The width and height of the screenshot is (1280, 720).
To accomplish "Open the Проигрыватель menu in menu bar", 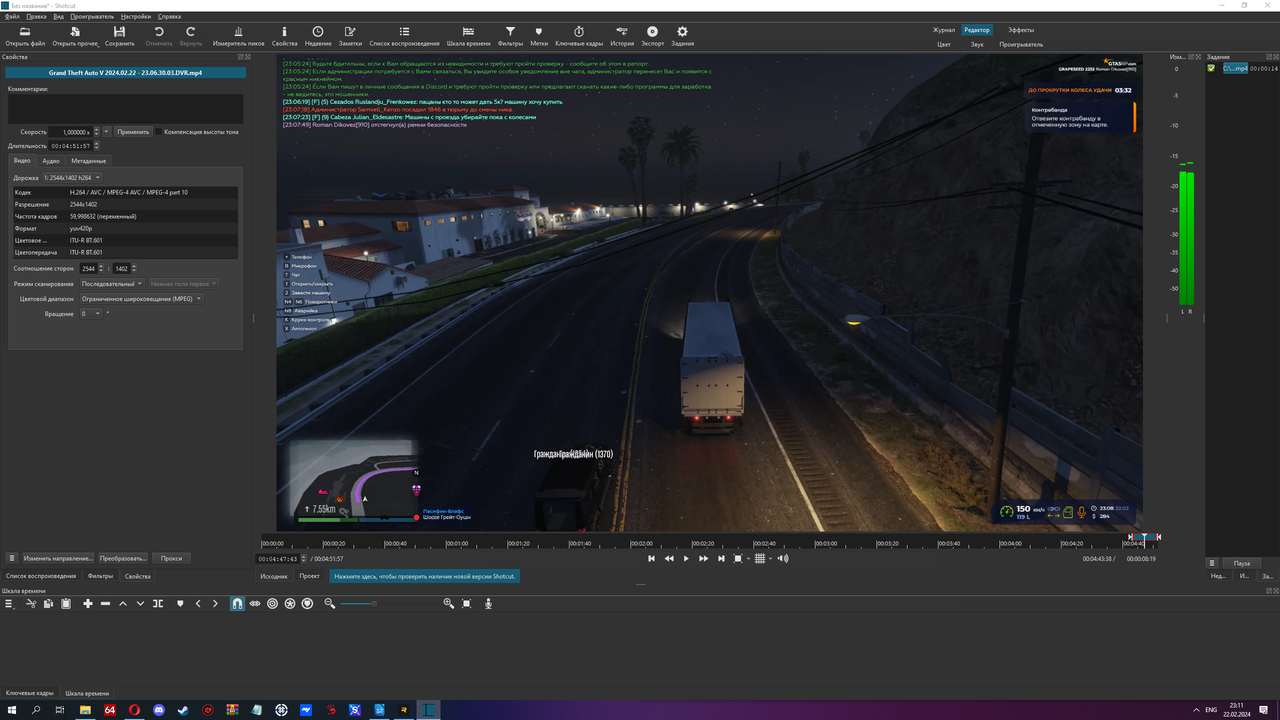I will pos(92,17).
